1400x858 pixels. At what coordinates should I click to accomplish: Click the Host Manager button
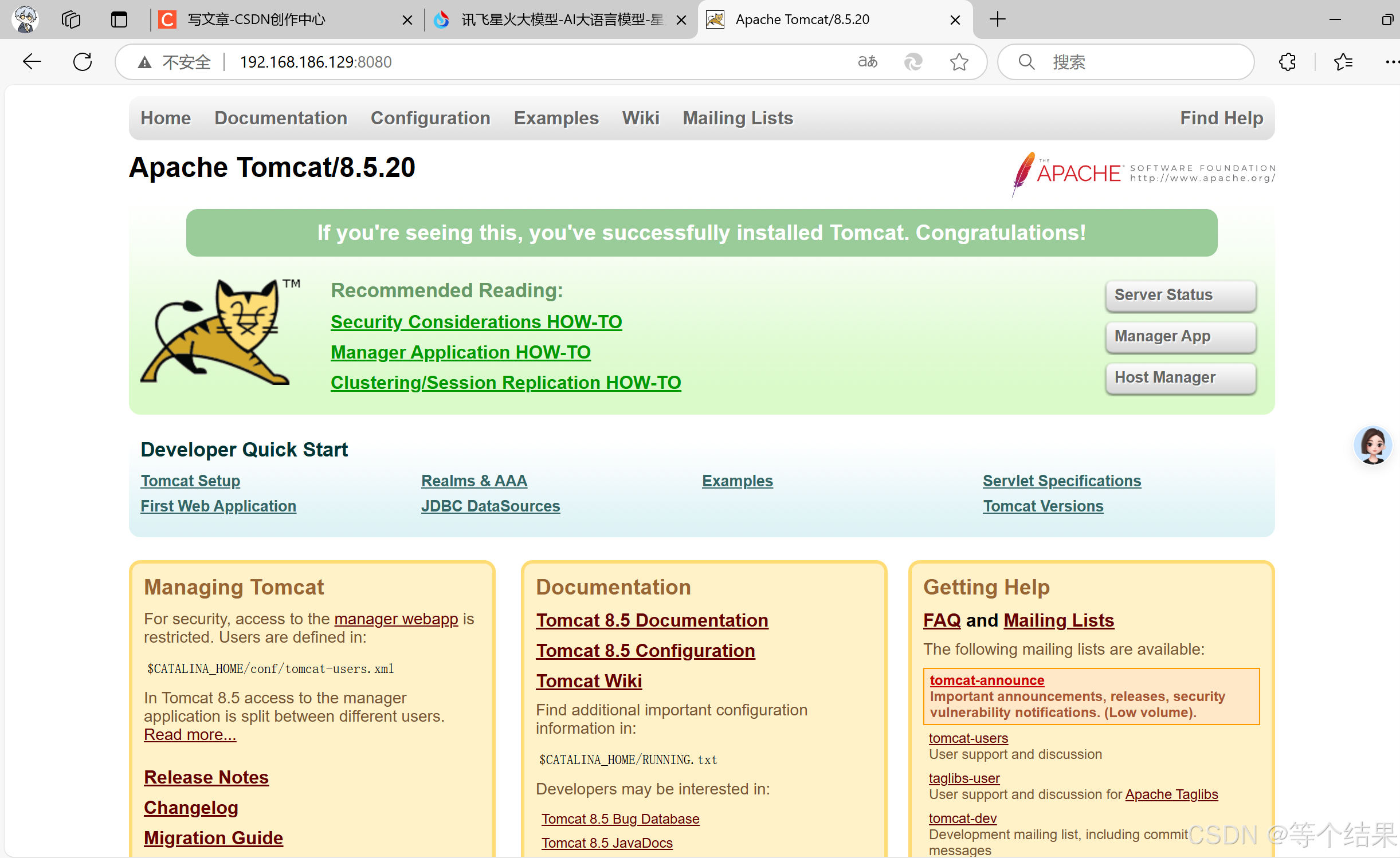coord(1181,377)
